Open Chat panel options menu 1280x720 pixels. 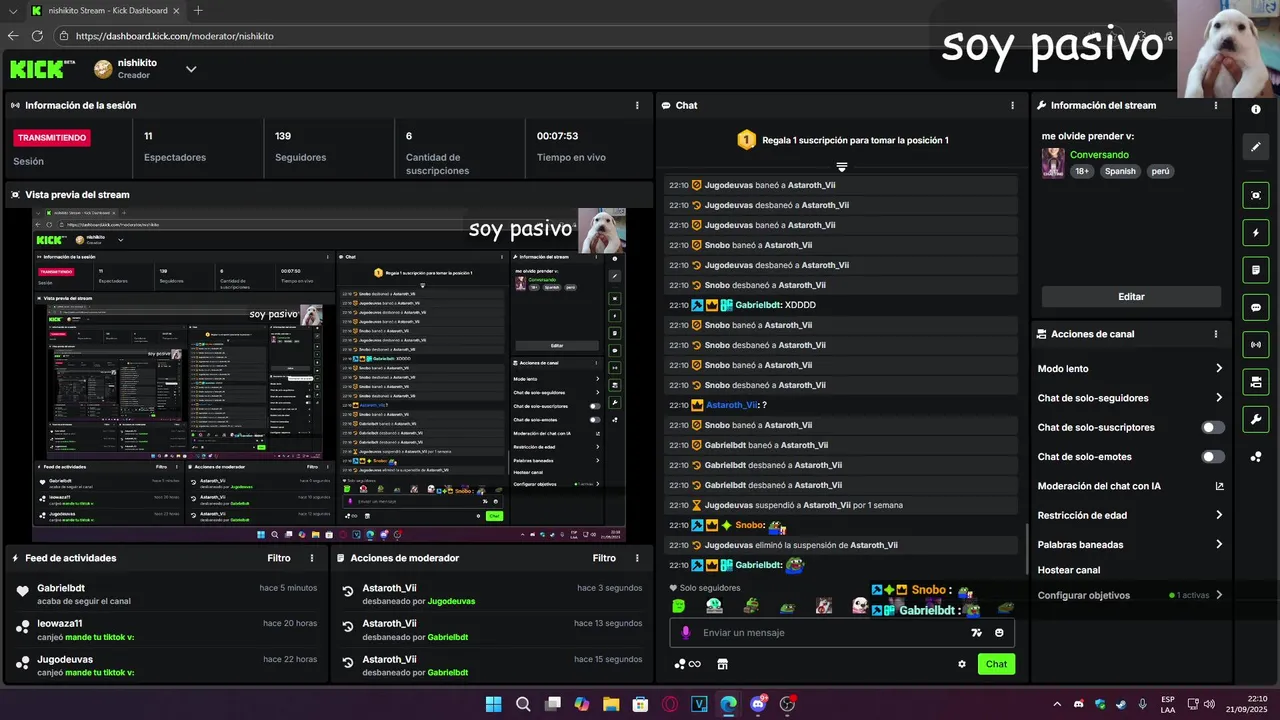point(1012,105)
